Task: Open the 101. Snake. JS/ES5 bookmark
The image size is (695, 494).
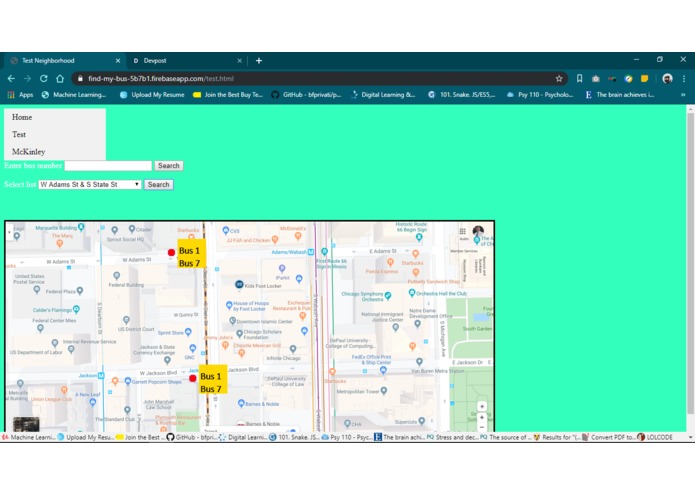Action: [462, 94]
